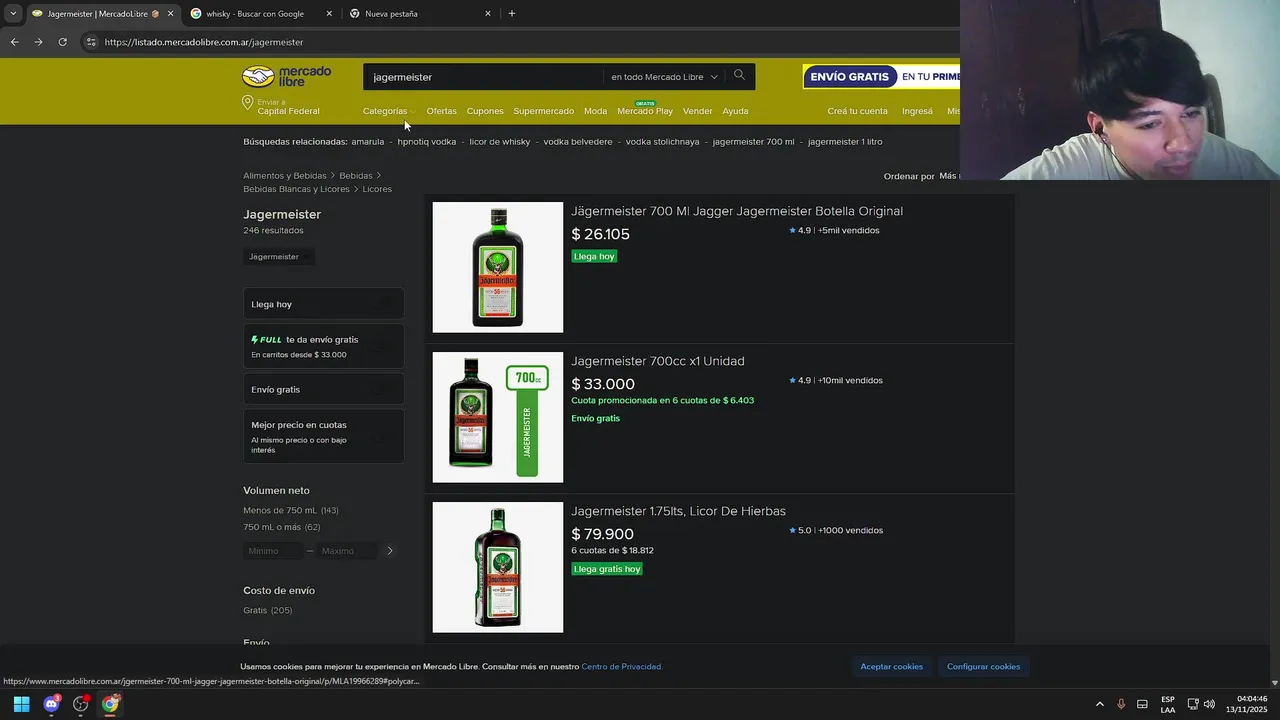Click the Envío gratis promo banner
1280x720 pixels.
881,77
